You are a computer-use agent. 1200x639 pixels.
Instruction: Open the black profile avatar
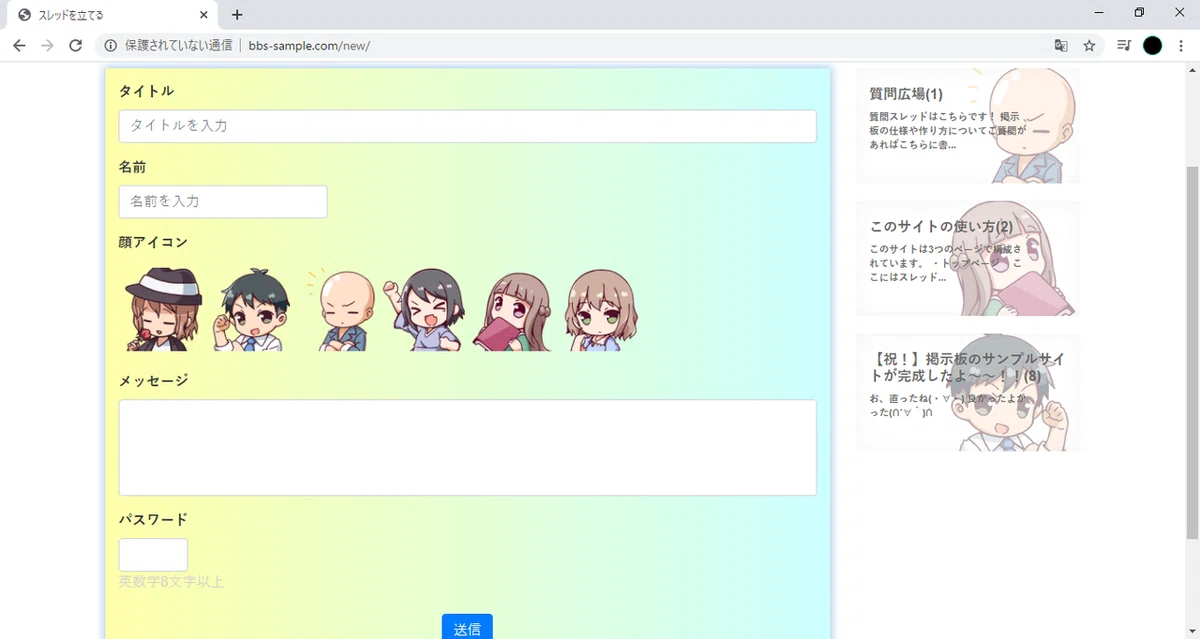pyautogui.click(x=1152, y=45)
